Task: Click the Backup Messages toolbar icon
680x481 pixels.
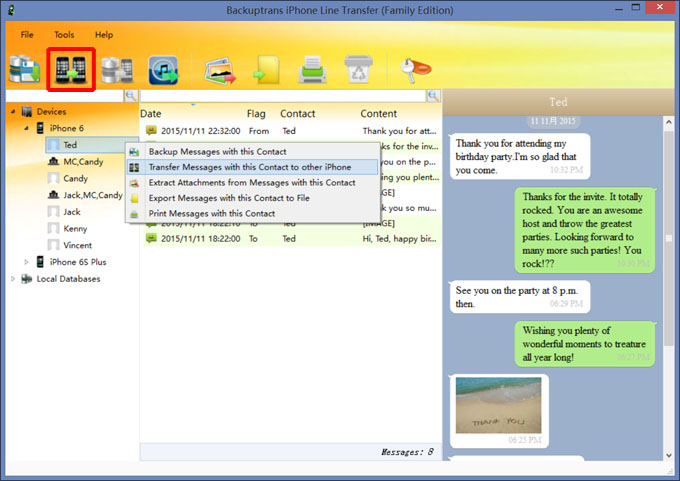Action: tap(25, 69)
